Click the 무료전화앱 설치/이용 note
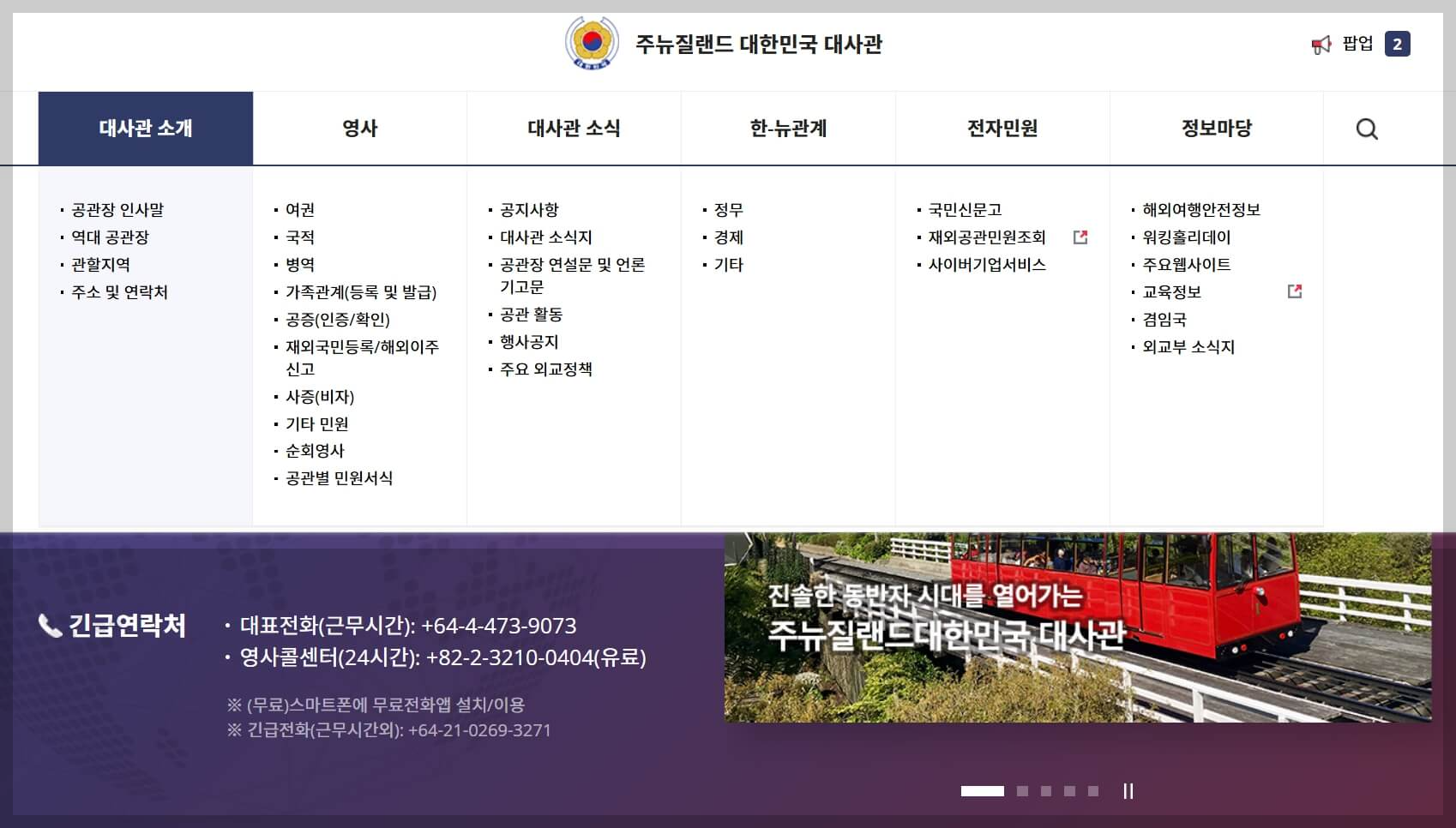The image size is (1456, 828). [x=376, y=705]
